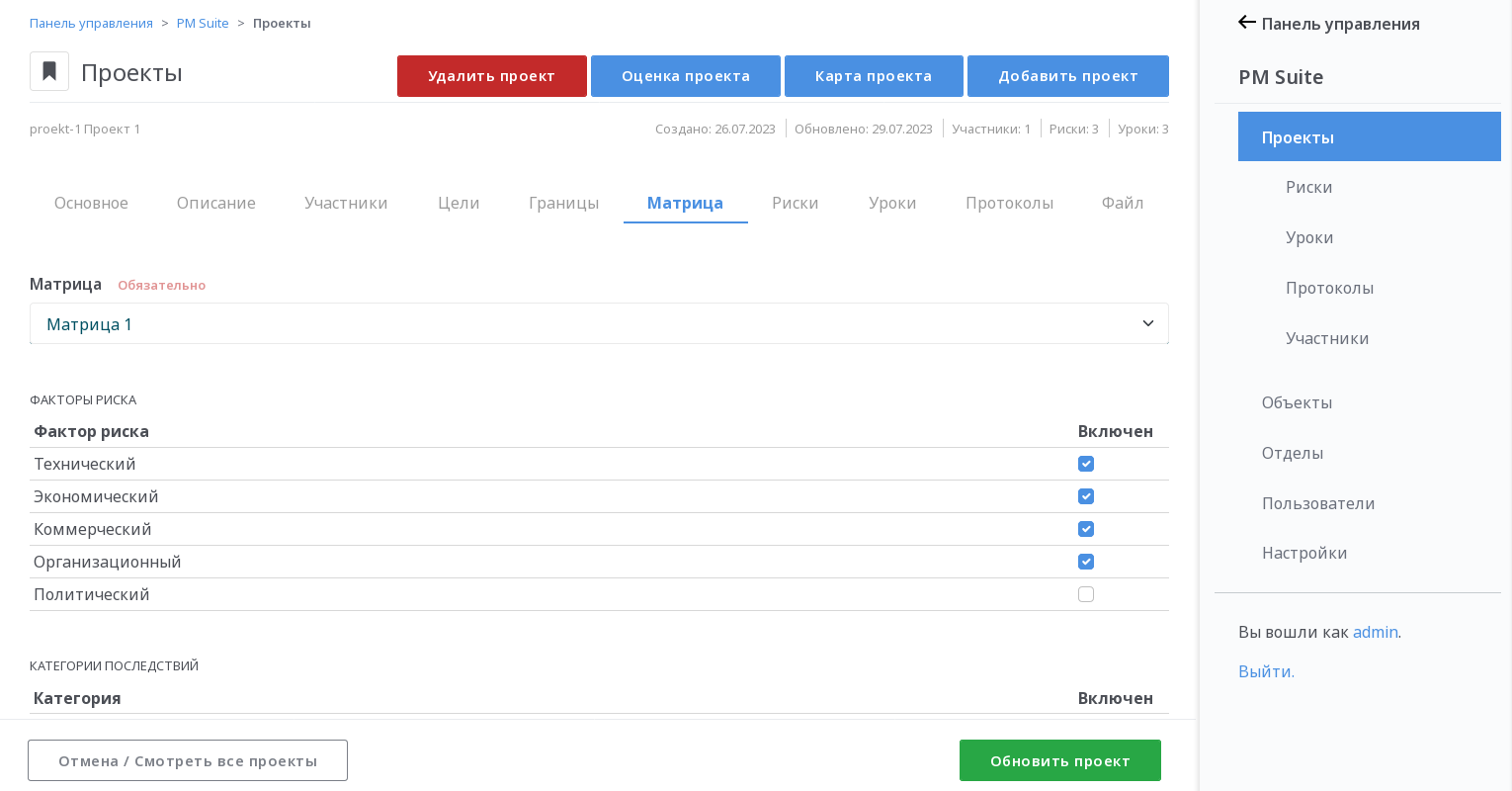Go to the Участники tab
1512x791 pixels.
[346, 203]
